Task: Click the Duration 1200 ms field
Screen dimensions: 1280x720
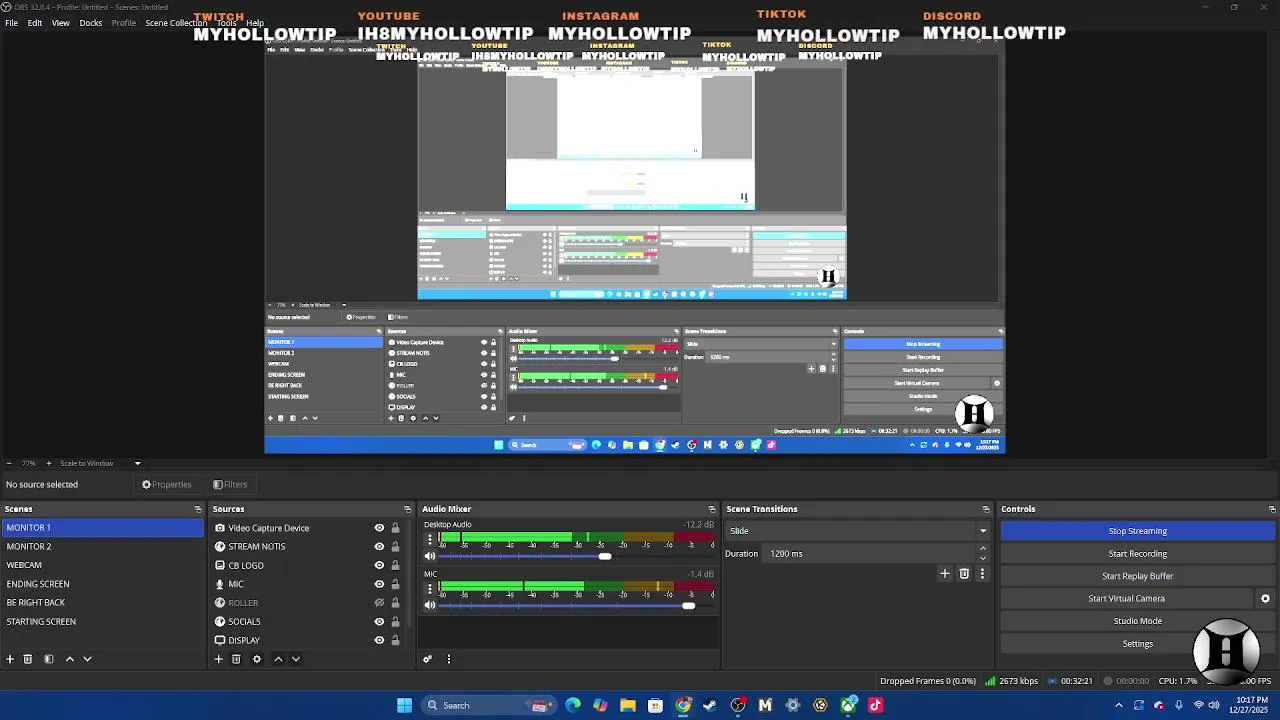Action: pos(870,554)
